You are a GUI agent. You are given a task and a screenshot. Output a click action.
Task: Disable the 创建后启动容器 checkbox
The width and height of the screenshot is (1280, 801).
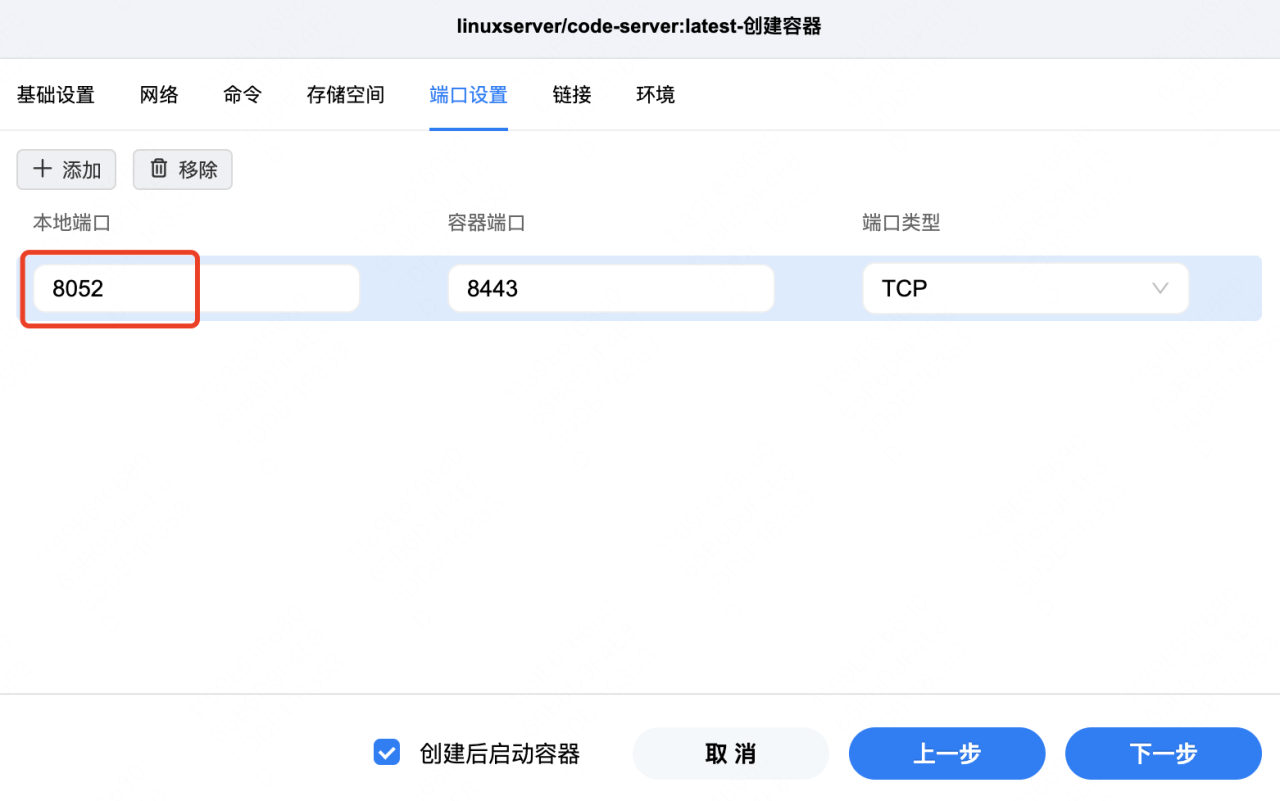point(386,752)
